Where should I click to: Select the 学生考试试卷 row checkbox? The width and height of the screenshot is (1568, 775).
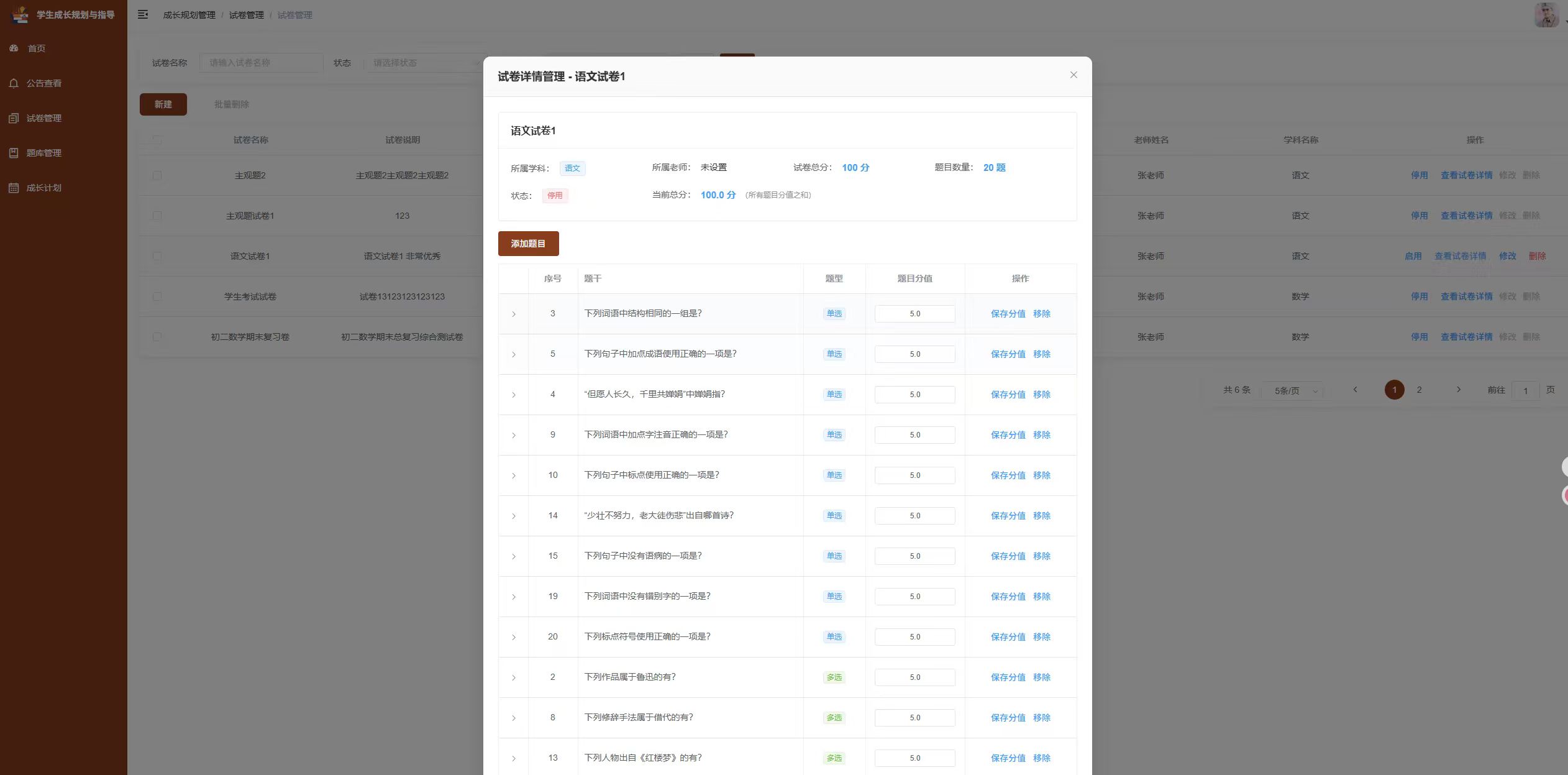(x=157, y=296)
